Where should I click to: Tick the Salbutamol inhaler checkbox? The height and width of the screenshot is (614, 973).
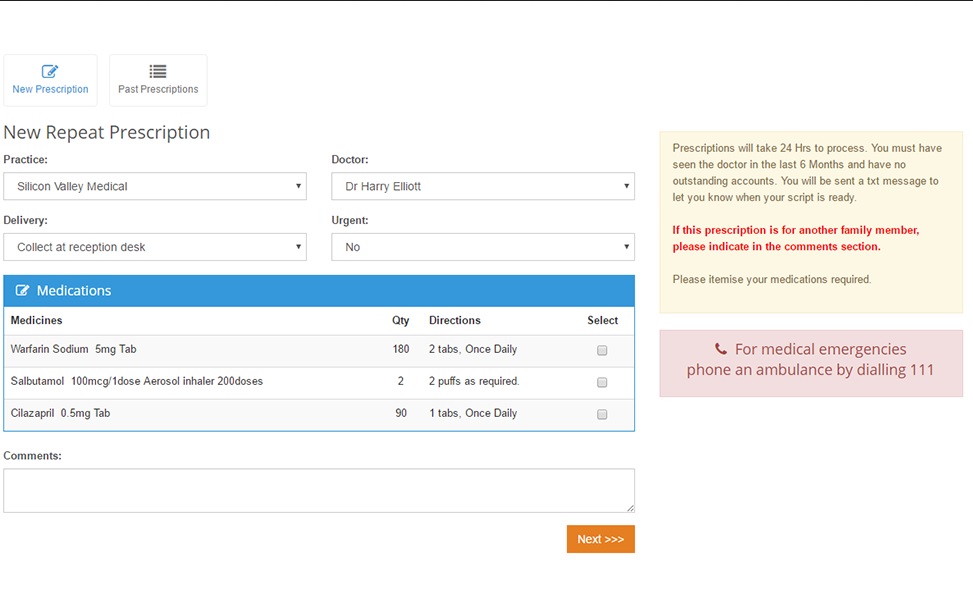coord(602,382)
